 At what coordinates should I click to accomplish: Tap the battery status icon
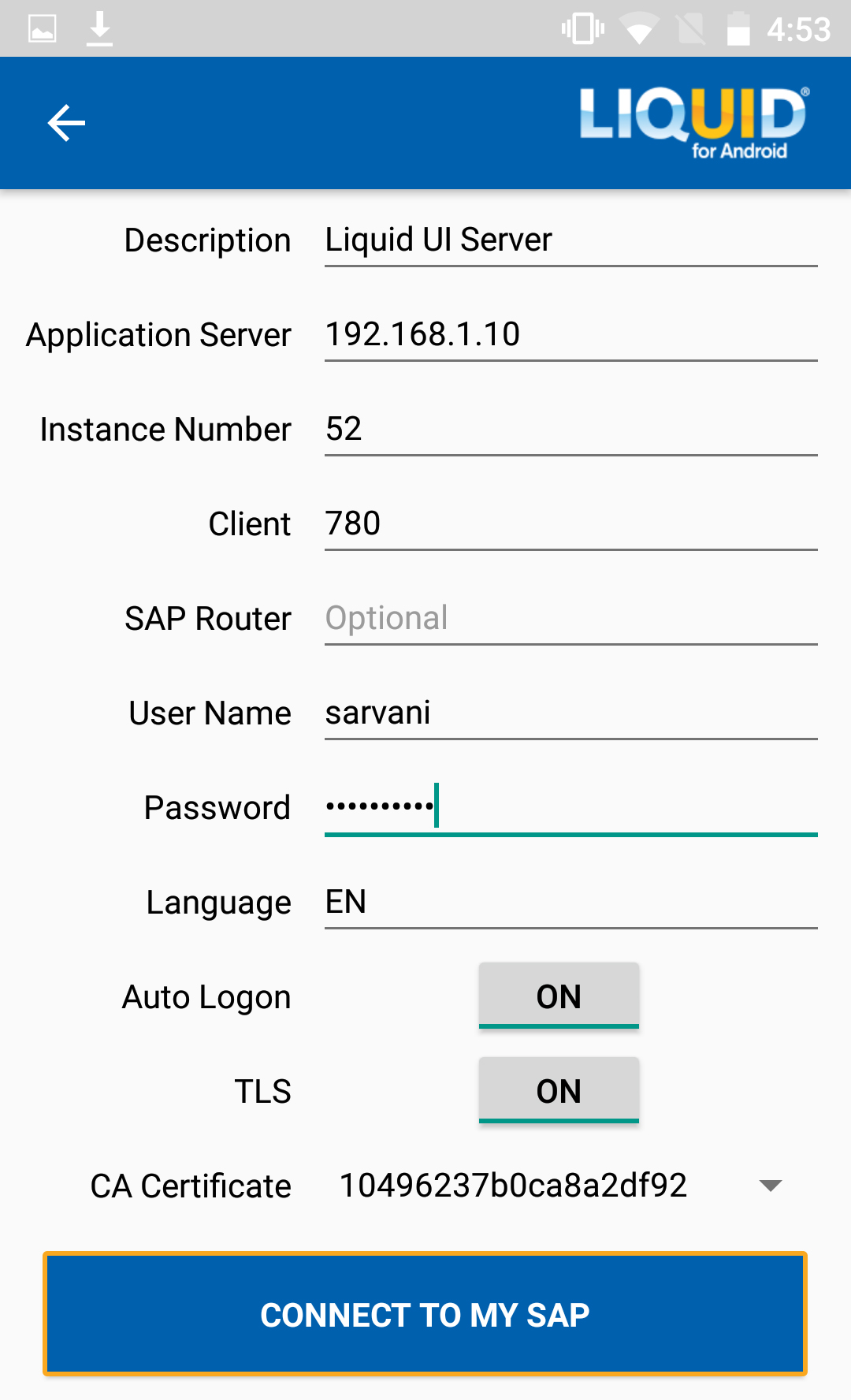point(738,29)
